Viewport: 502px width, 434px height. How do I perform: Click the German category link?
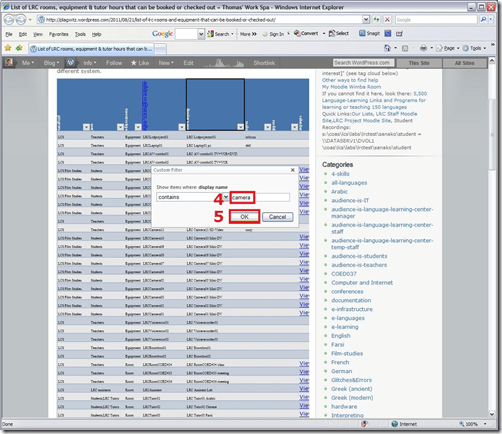[341, 371]
